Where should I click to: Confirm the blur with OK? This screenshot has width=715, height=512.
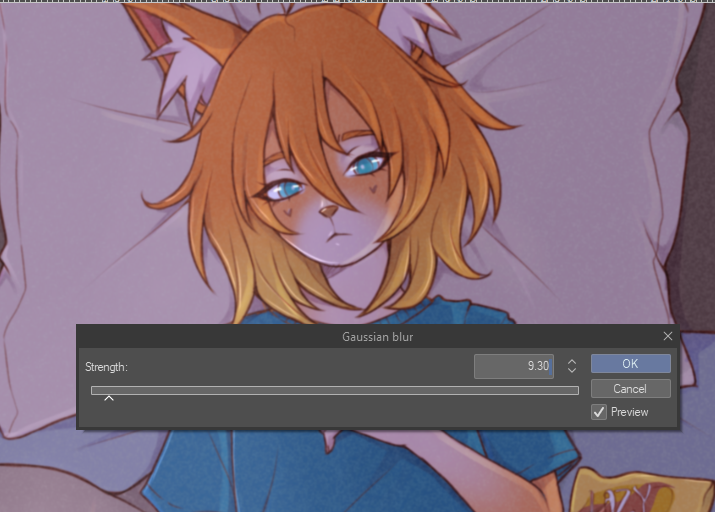(631, 364)
